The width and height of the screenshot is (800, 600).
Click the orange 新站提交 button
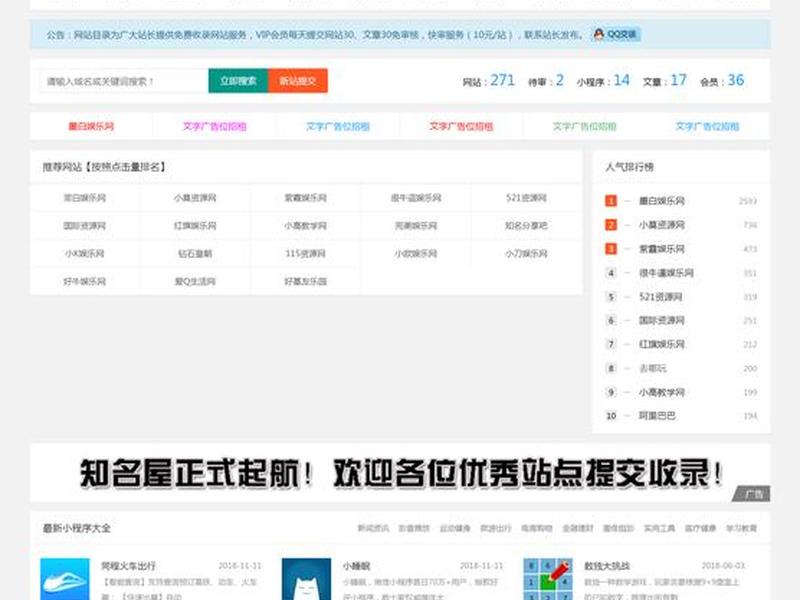298,81
